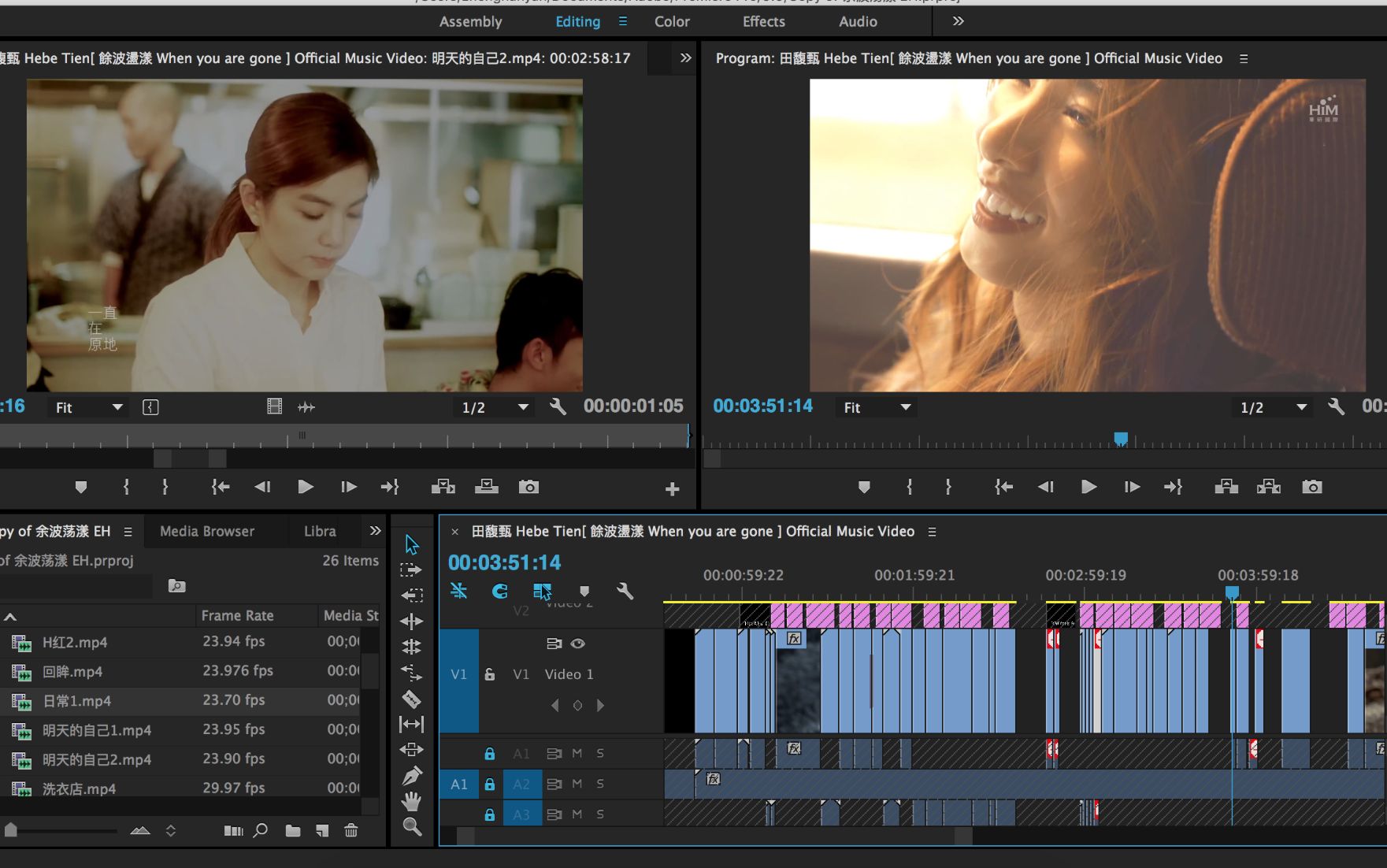Open Program monitor Fit zoom dropdown
The image size is (1387, 868).
(877, 407)
